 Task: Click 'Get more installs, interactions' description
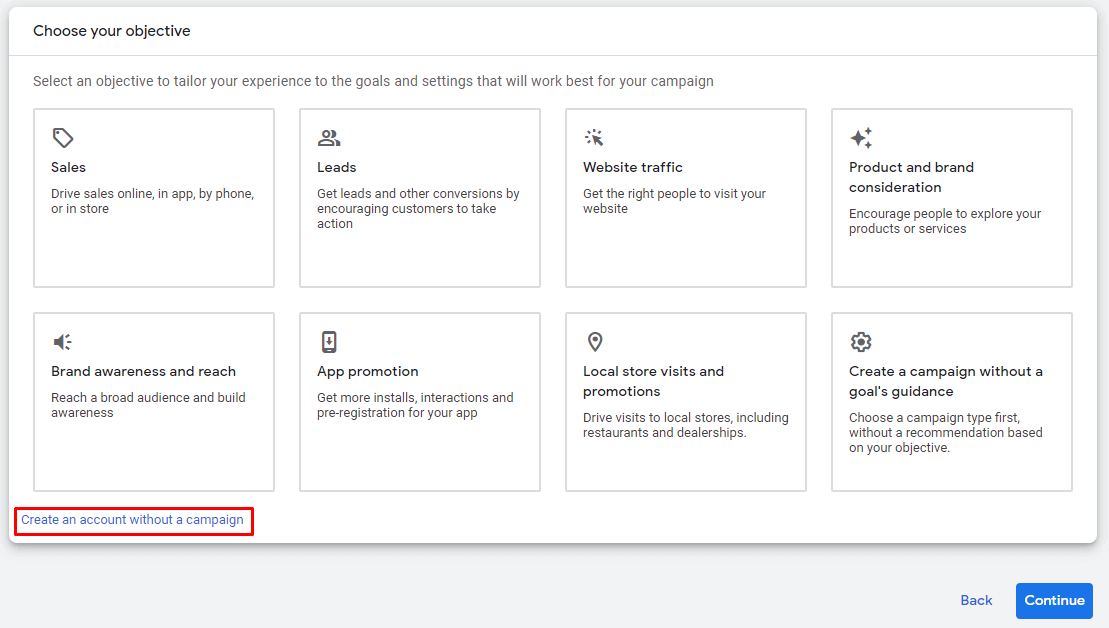click(415, 405)
